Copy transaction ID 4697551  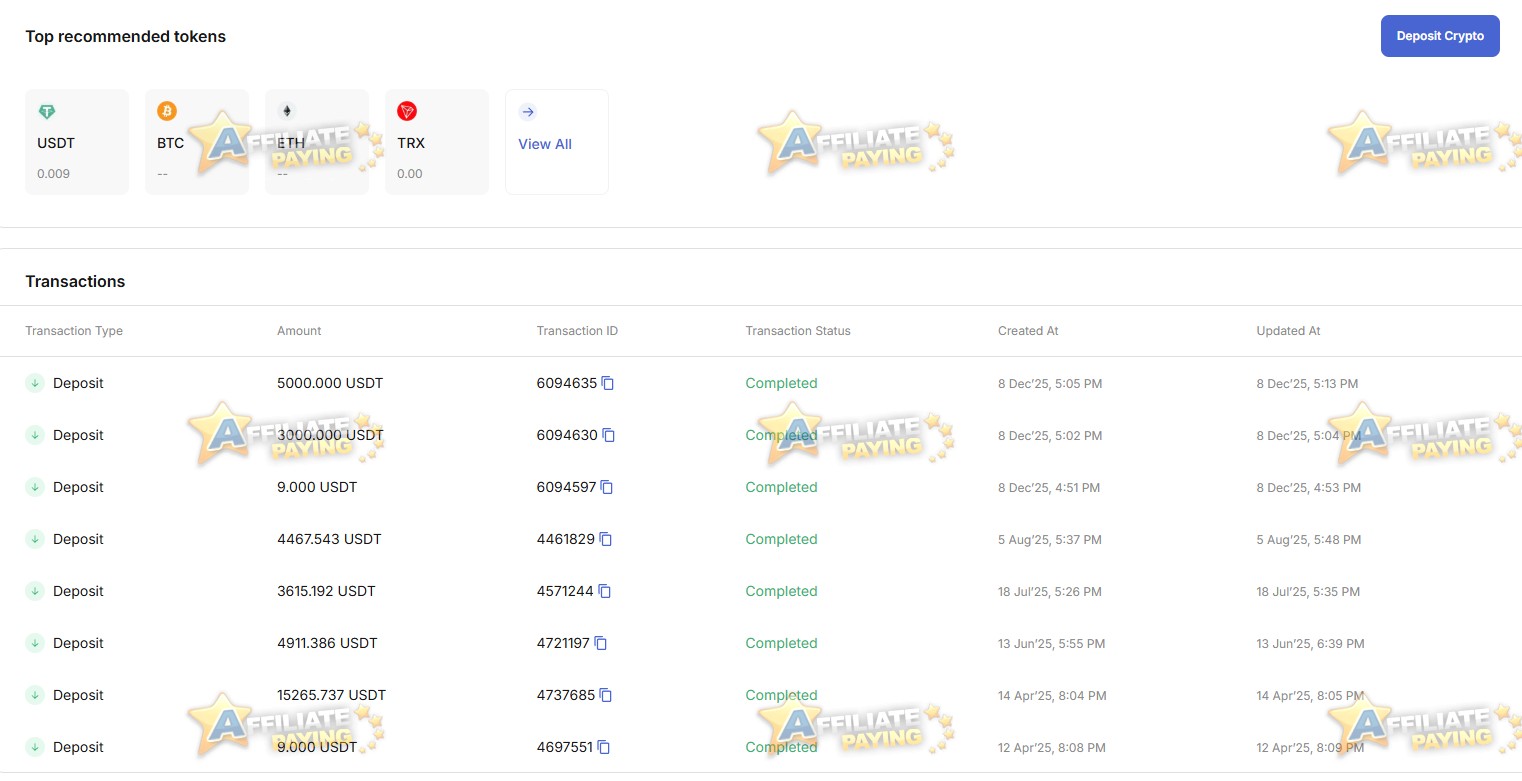(603, 747)
